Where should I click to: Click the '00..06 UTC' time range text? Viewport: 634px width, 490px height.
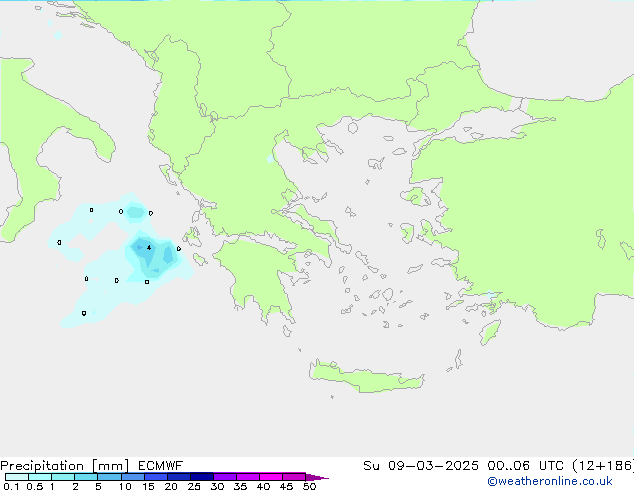pyautogui.click(x=525, y=466)
